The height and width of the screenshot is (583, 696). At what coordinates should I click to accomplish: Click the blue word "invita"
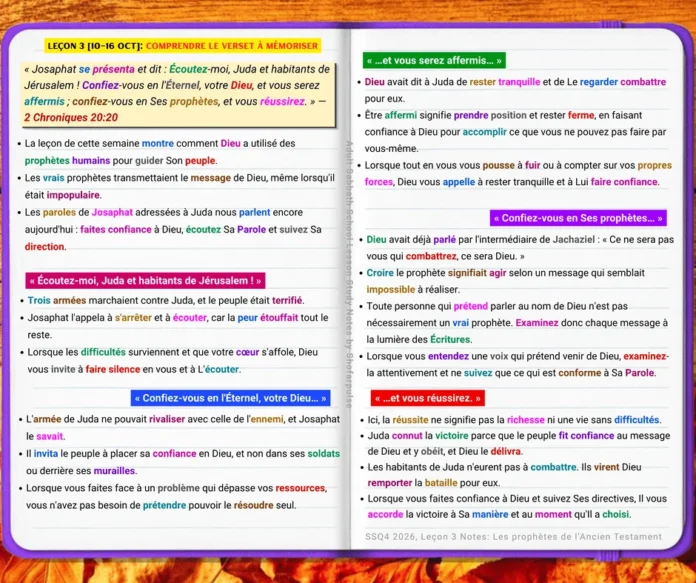[46, 453]
